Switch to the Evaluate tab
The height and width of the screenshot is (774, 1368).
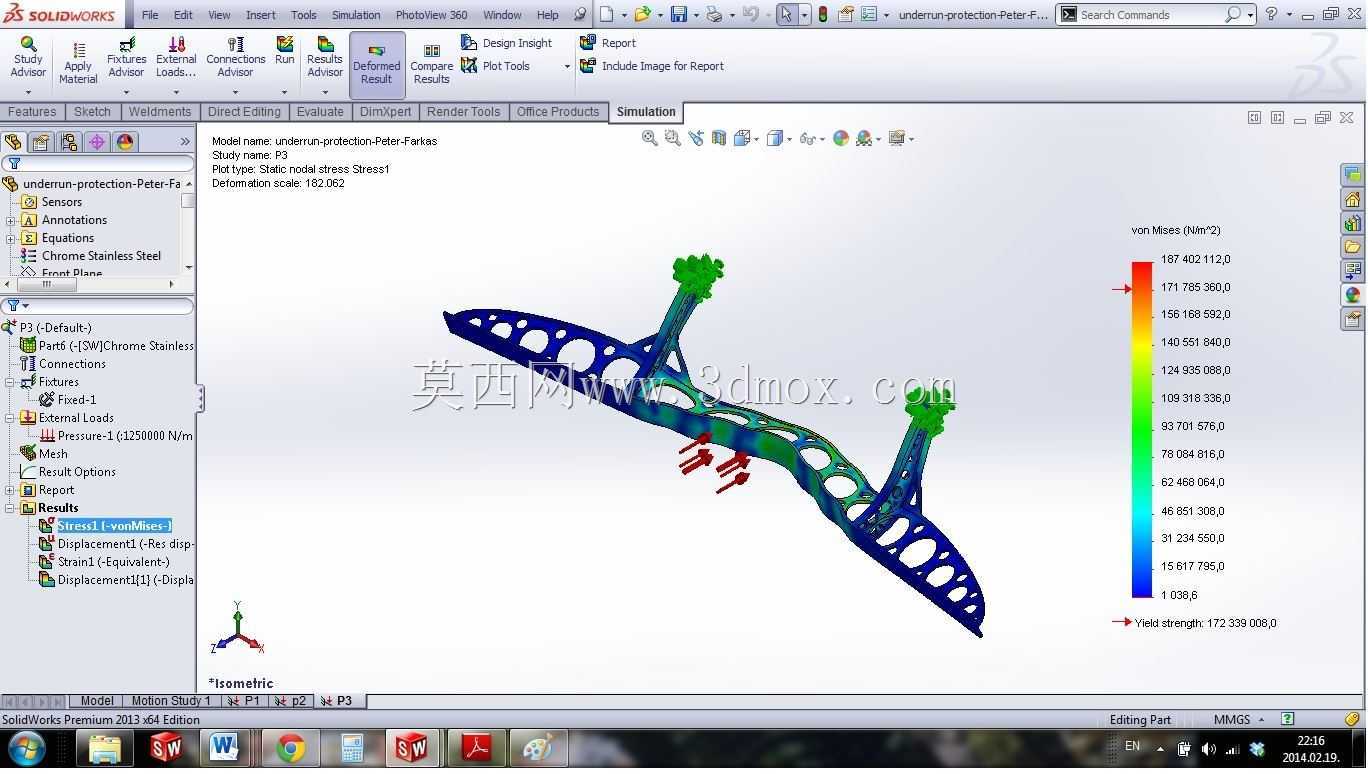[x=320, y=112]
